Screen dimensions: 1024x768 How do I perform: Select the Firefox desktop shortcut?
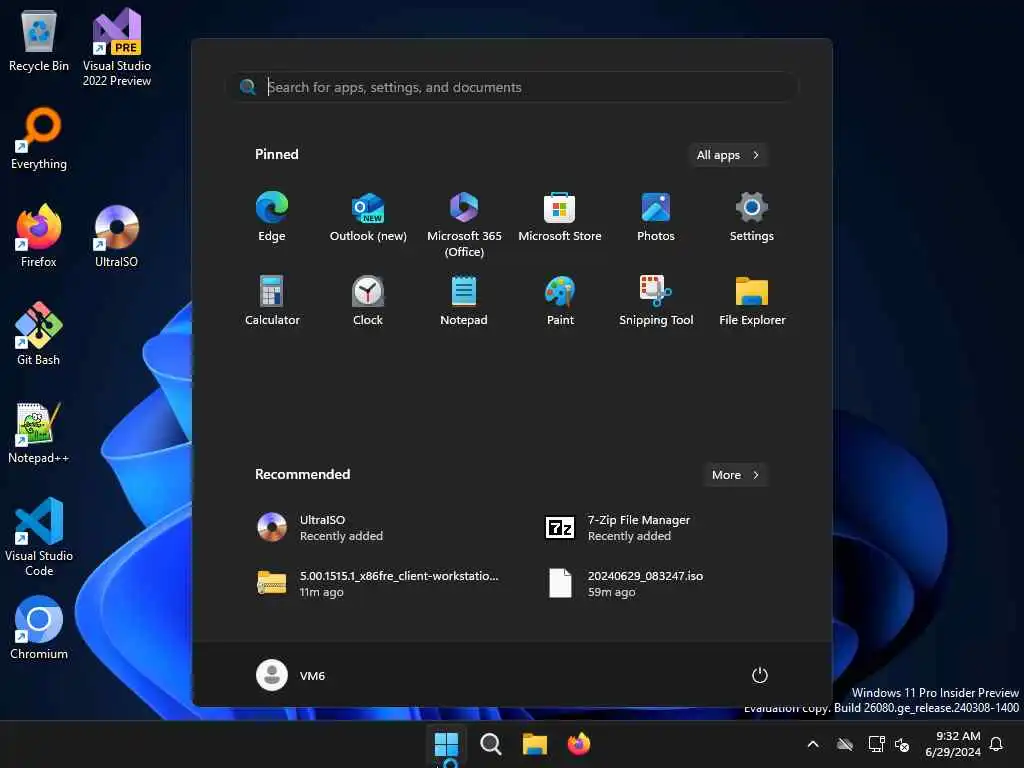(x=39, y=236)
